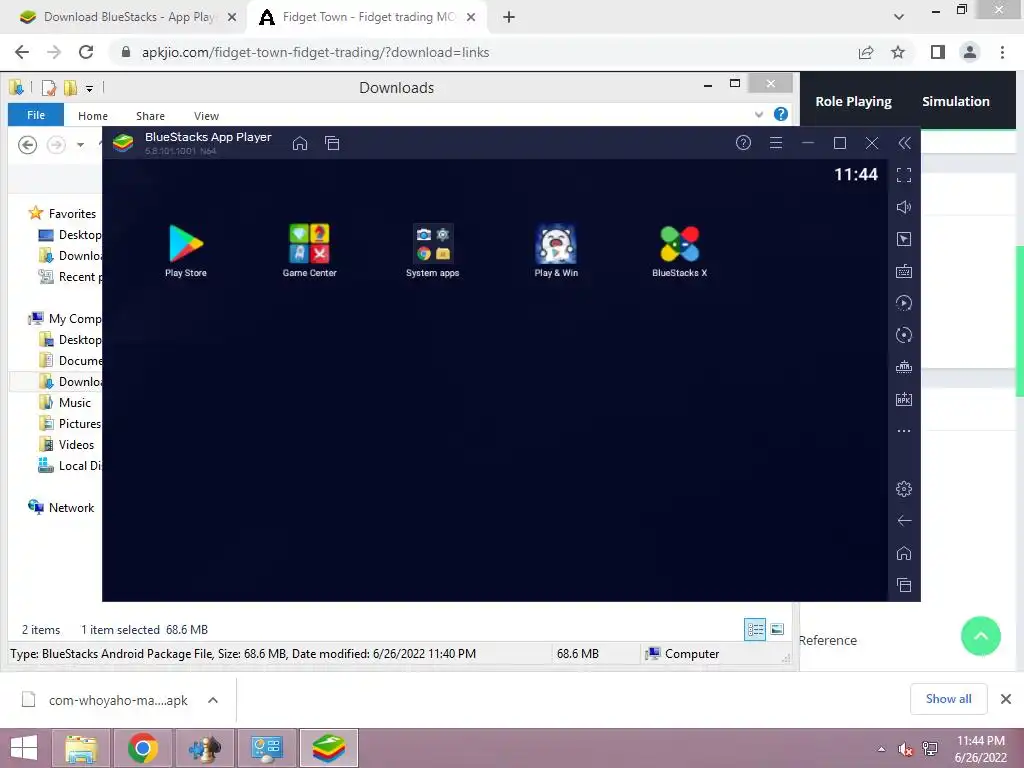This screenshot has width=1024, height=768.
Task: Open the Role Playing category link
Action: click(x=854, y=101)
